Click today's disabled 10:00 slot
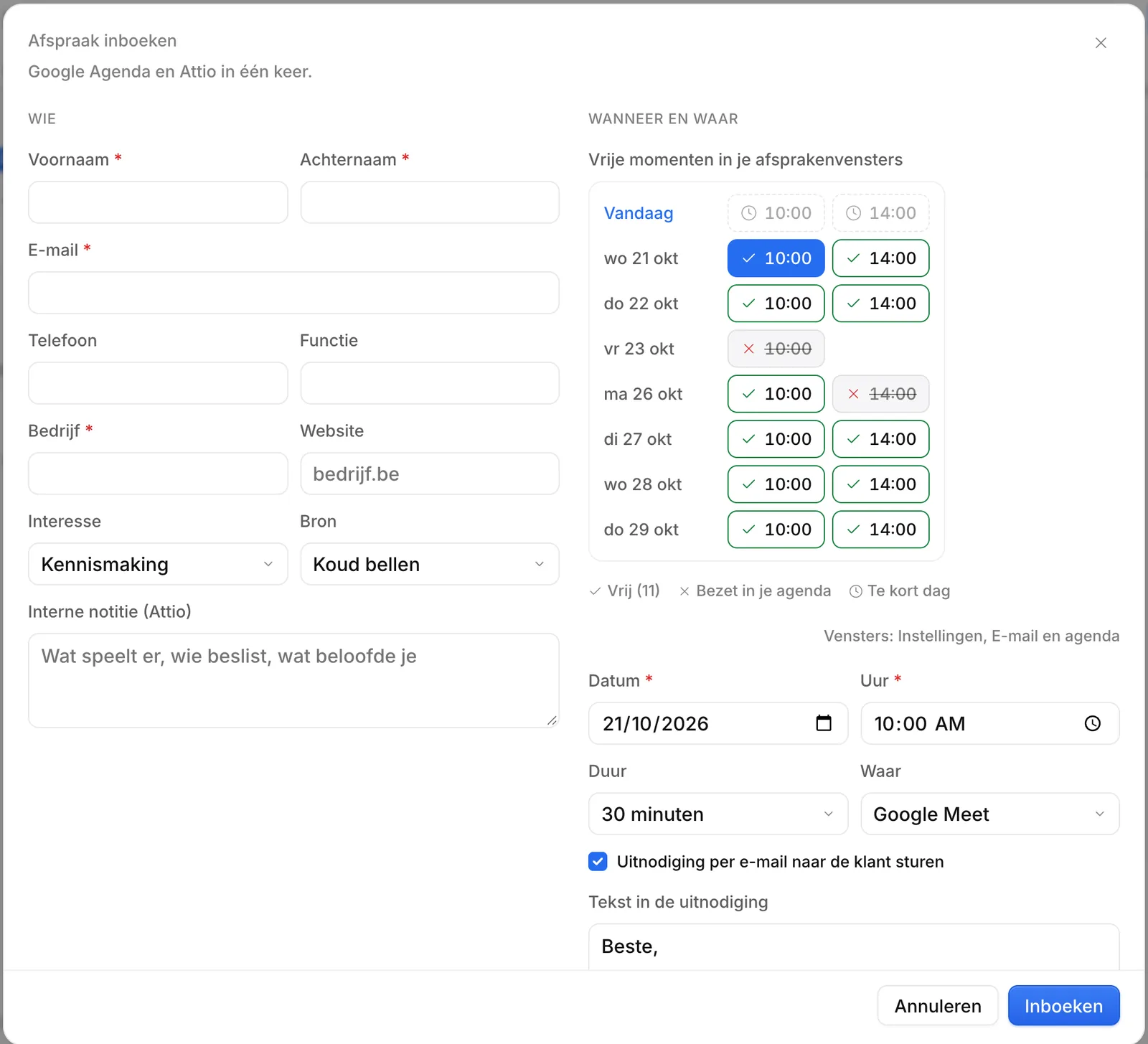Viewport: 1148px width, 1044px height. point(776,213)
